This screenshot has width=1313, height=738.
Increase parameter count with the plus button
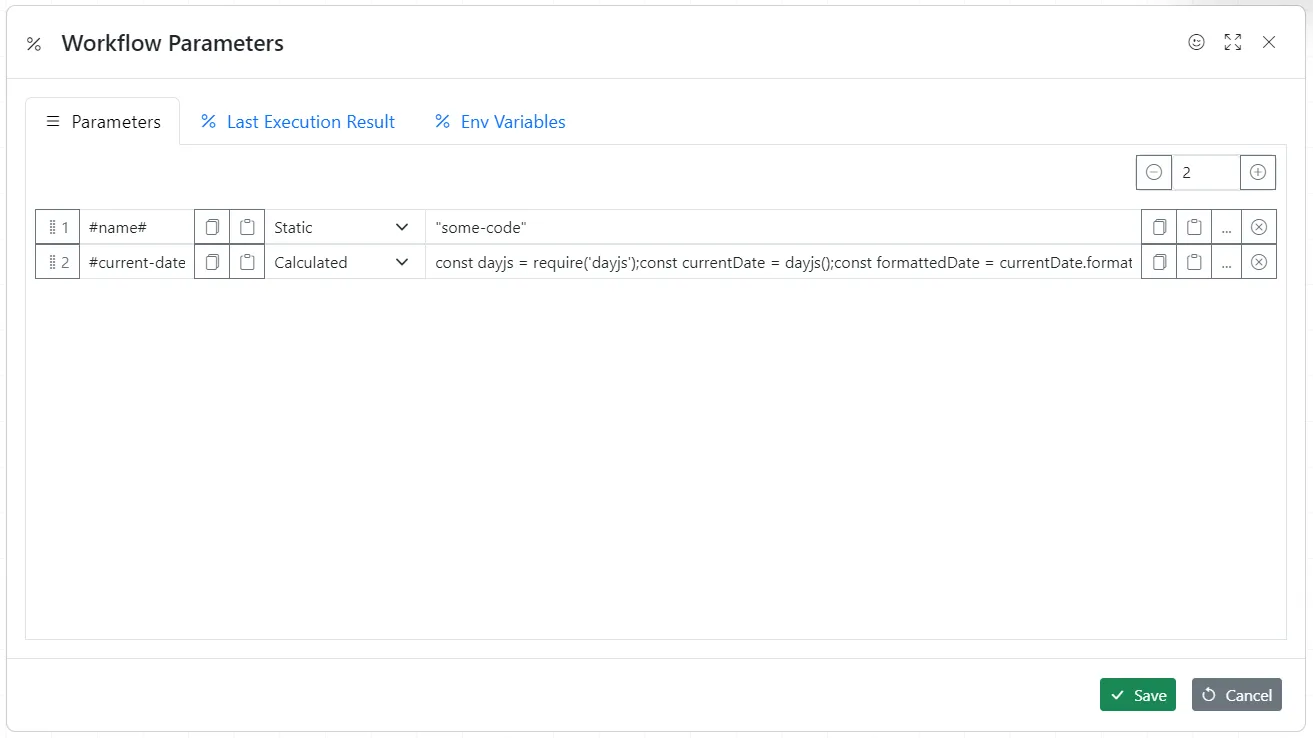click(1257, 171)
